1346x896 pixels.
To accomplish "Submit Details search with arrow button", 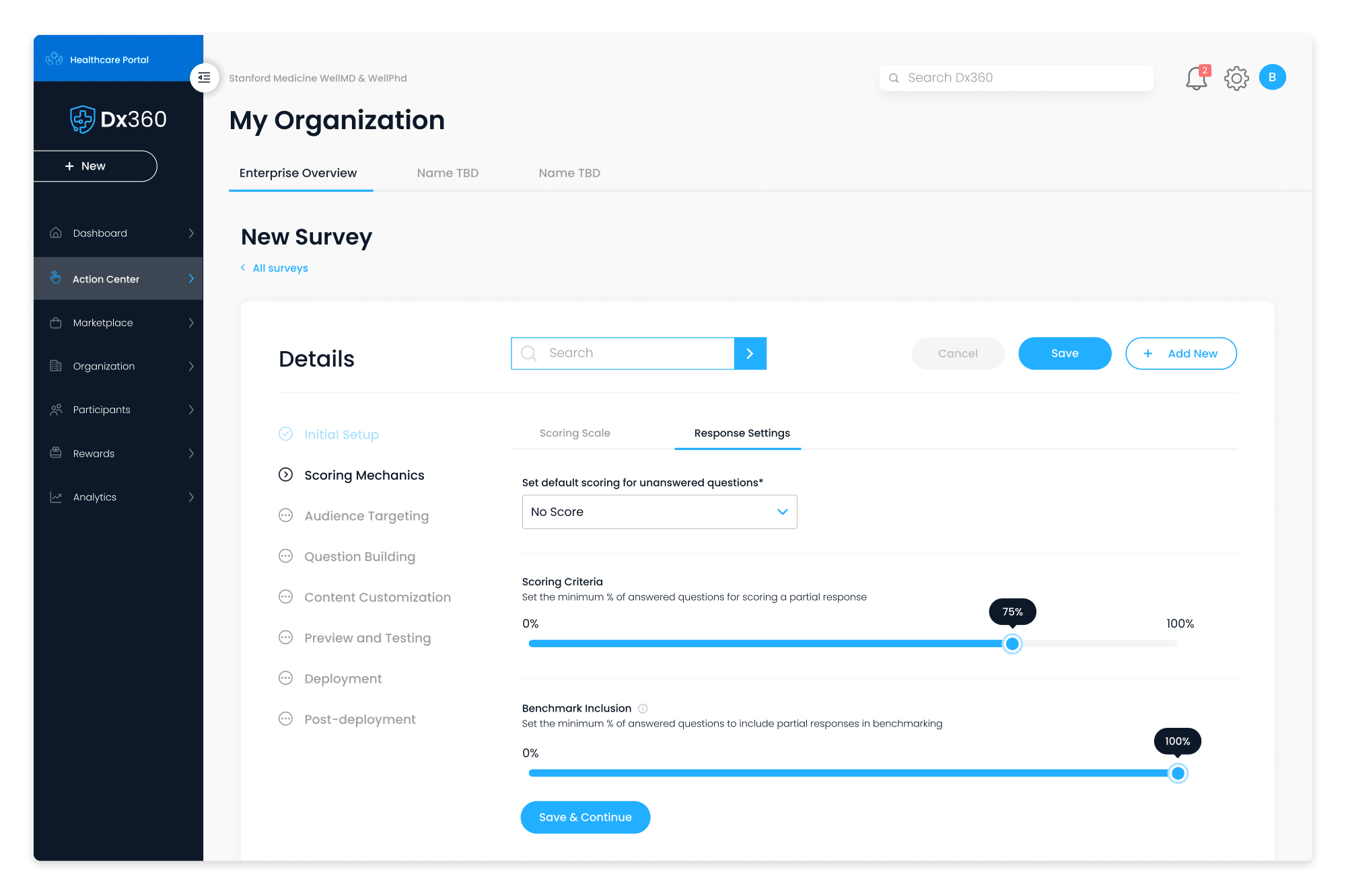I will pos(750,353).
